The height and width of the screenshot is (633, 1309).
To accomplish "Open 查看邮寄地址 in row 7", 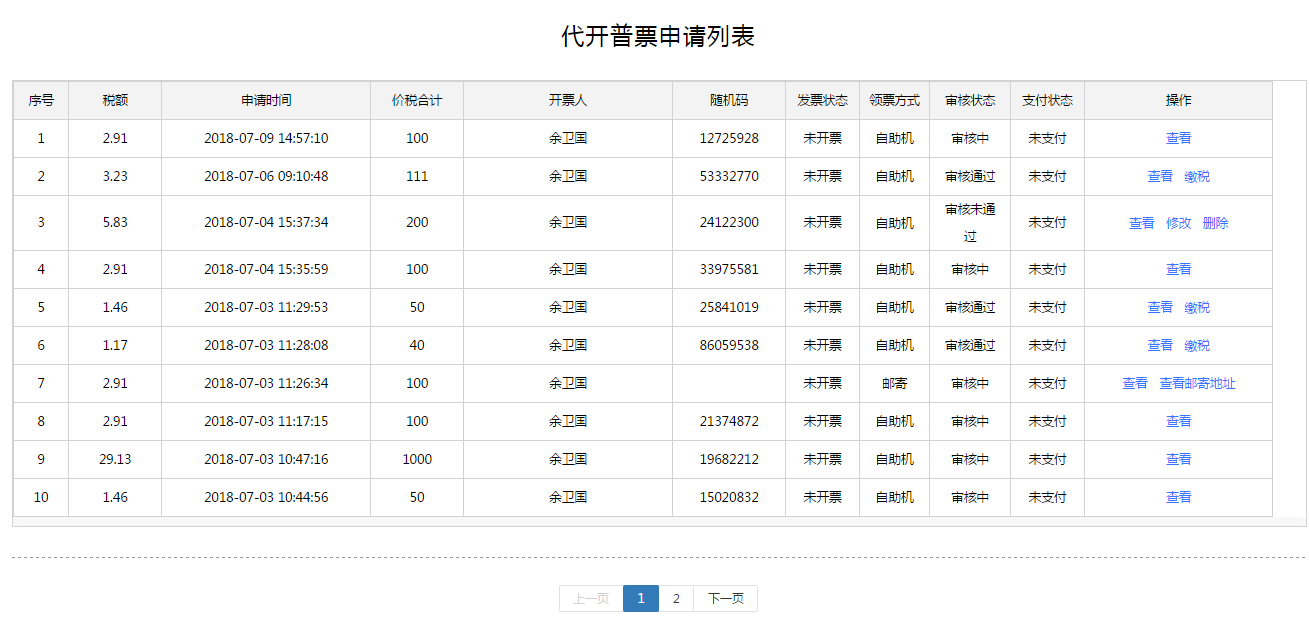I will coord(1197,383).
